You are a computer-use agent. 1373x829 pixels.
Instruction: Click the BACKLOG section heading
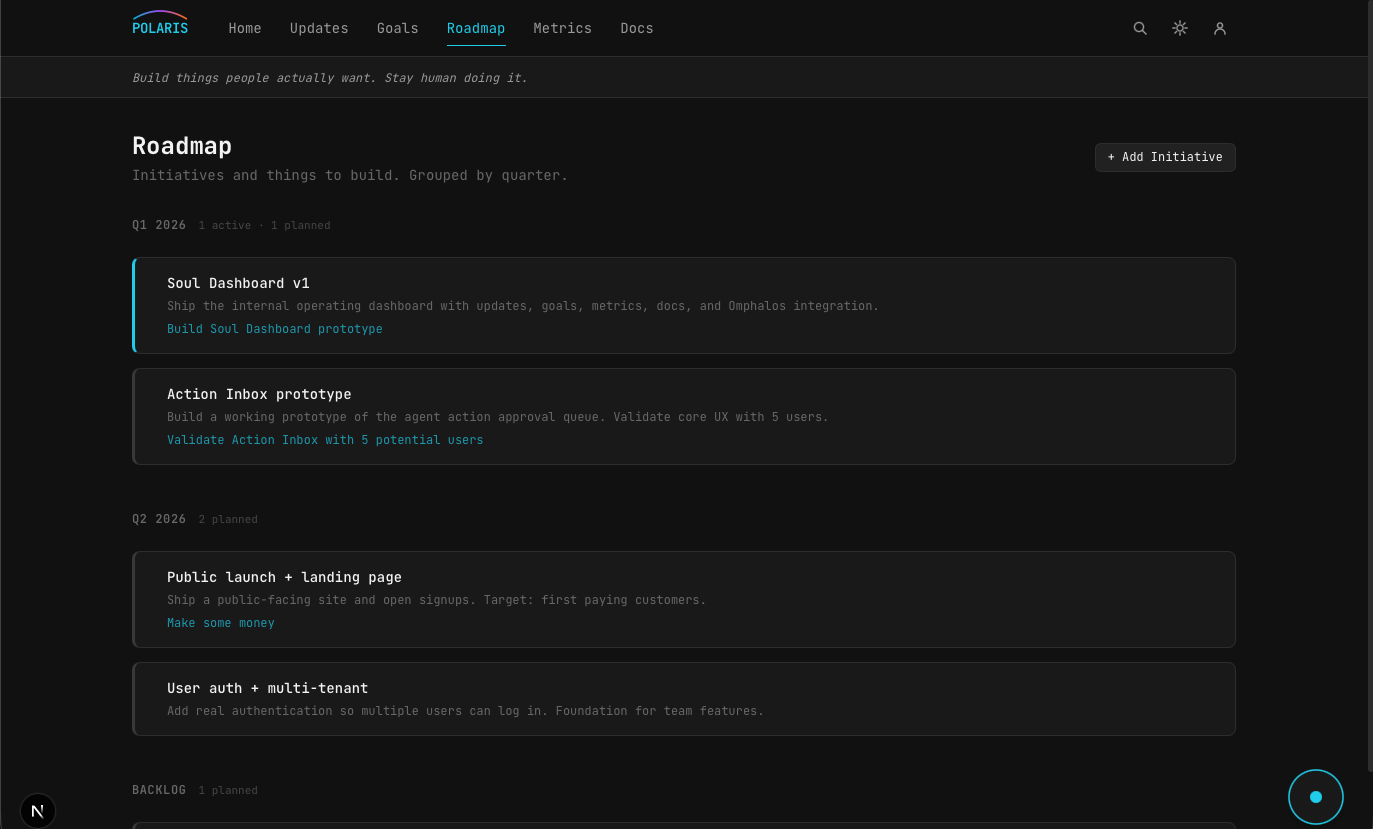click(x=159, y=790)
